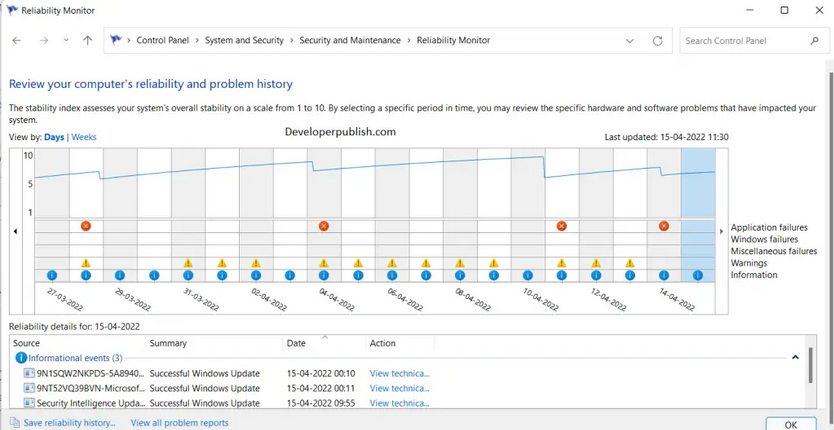The image size is (834, 430).
Task: Click information icon in highlighted 15-04-2022 column
Action: click(x=698, y=276)
